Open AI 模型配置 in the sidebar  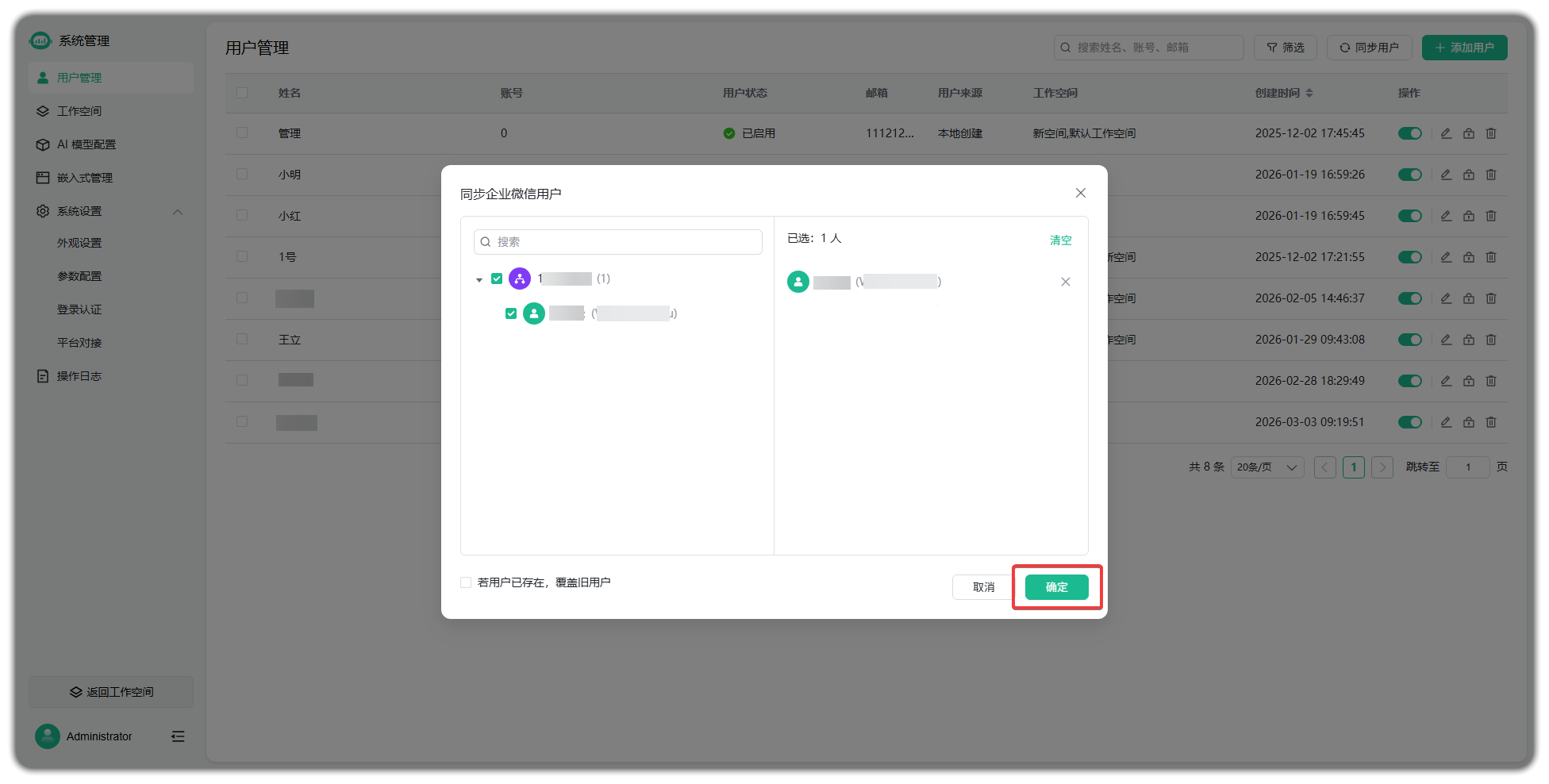point(86,144)
